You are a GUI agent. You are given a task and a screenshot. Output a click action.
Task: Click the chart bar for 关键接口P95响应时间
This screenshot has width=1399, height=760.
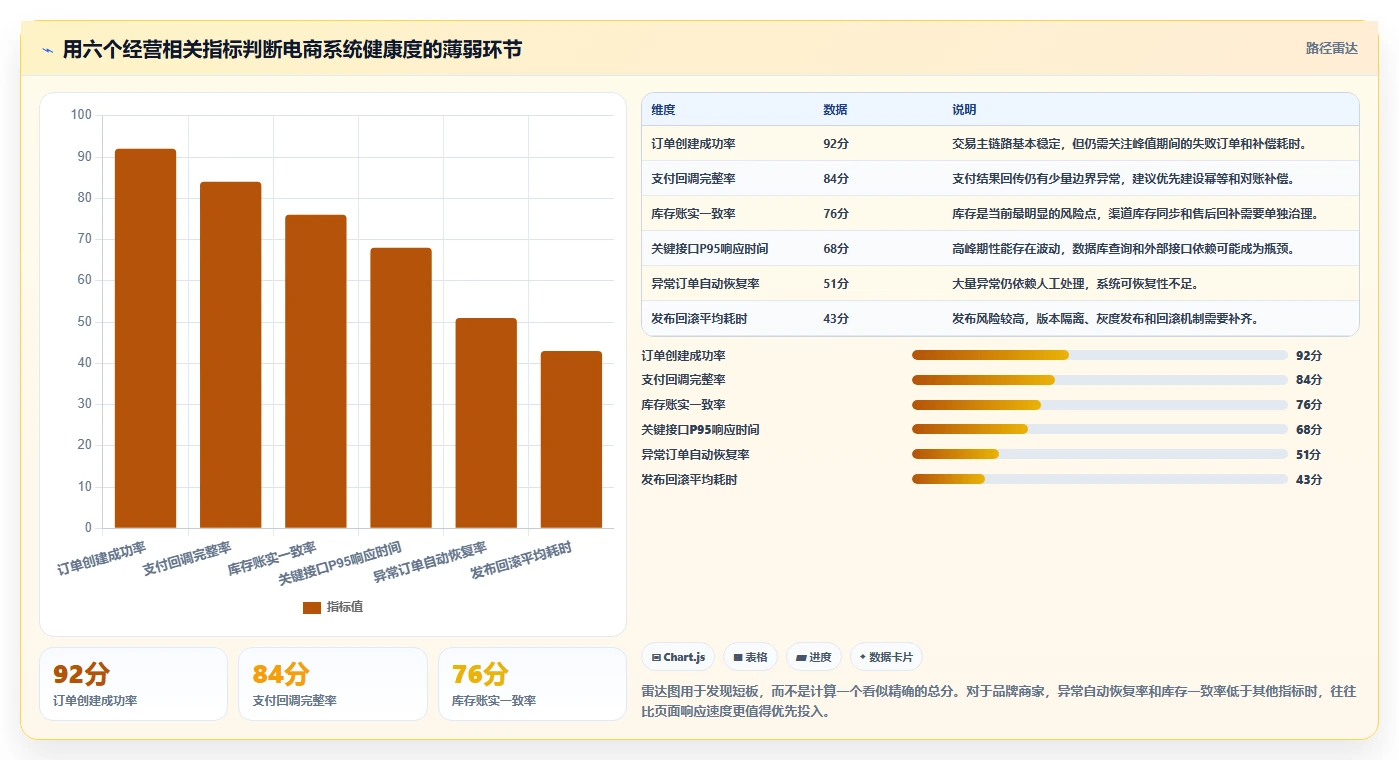(401, 388)
